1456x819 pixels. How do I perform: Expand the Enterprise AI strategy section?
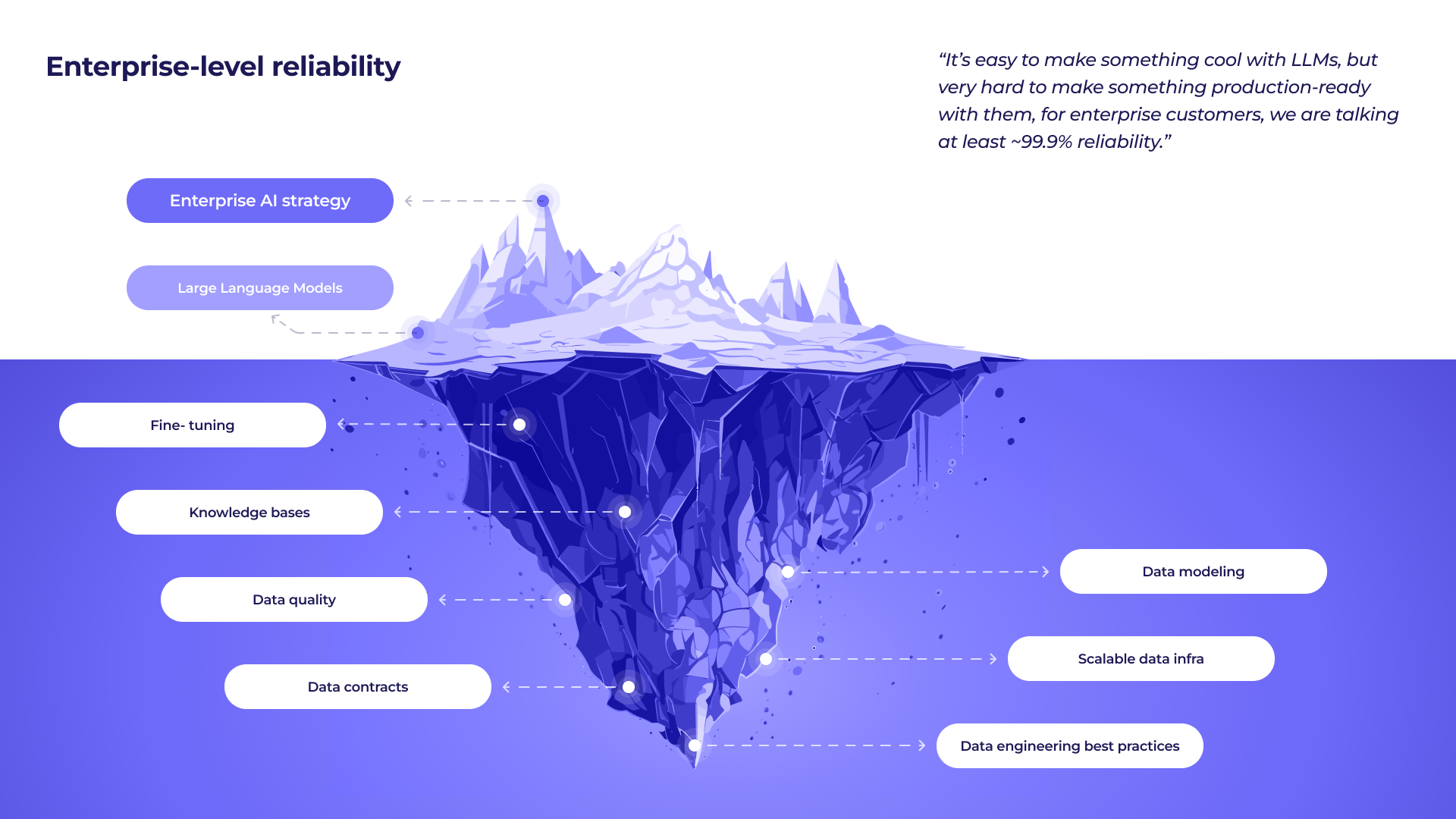pyautogui.click(x=261, y=200)
